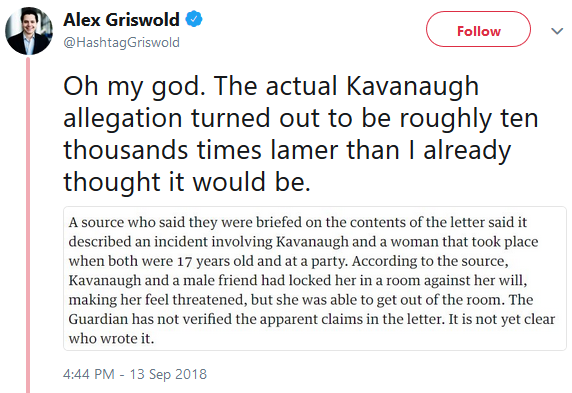
Task: Click the blue verified badge checkmark
Action: click(x=194, y=19)
